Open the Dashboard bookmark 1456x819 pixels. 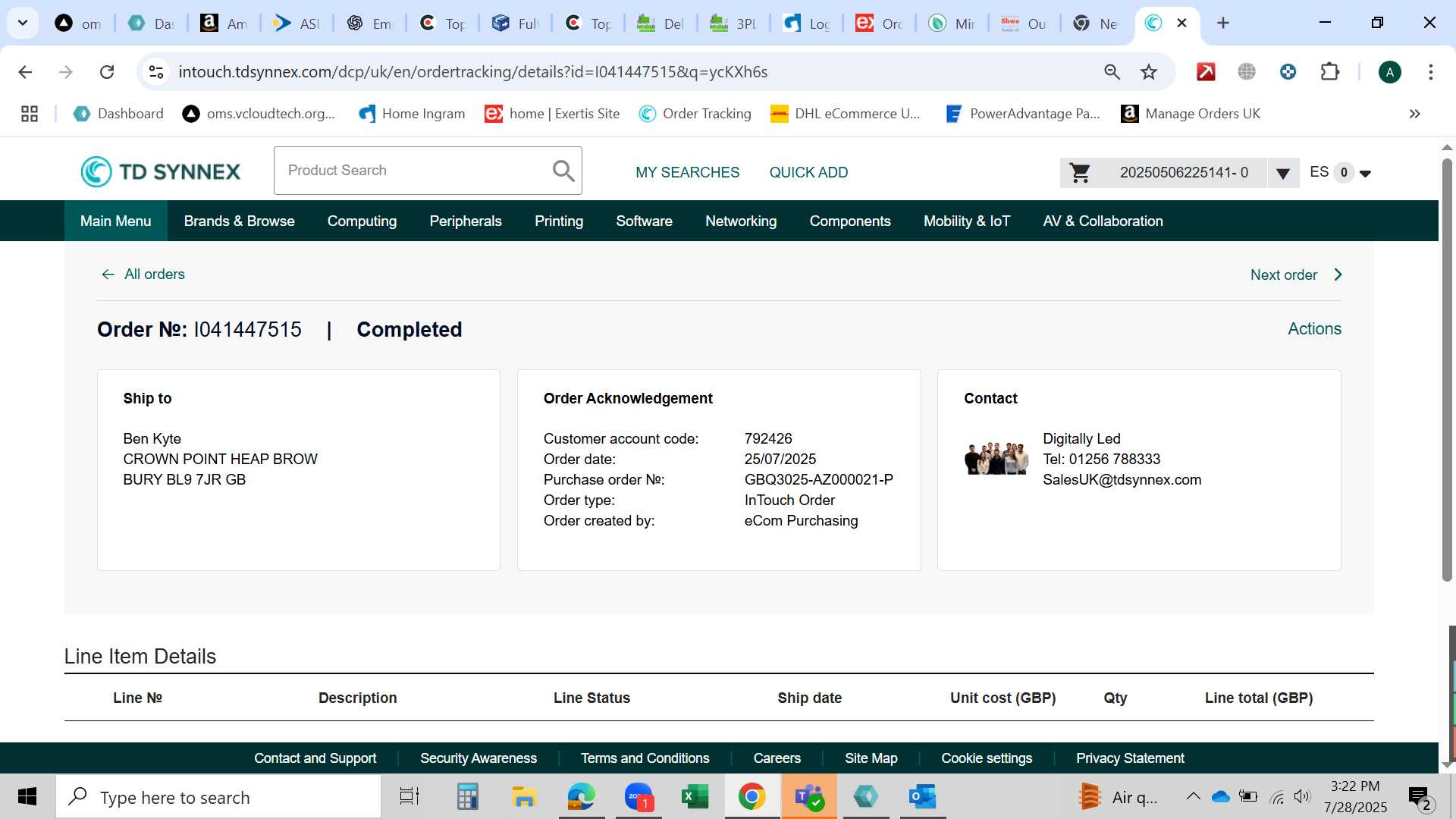coord(118,114)
